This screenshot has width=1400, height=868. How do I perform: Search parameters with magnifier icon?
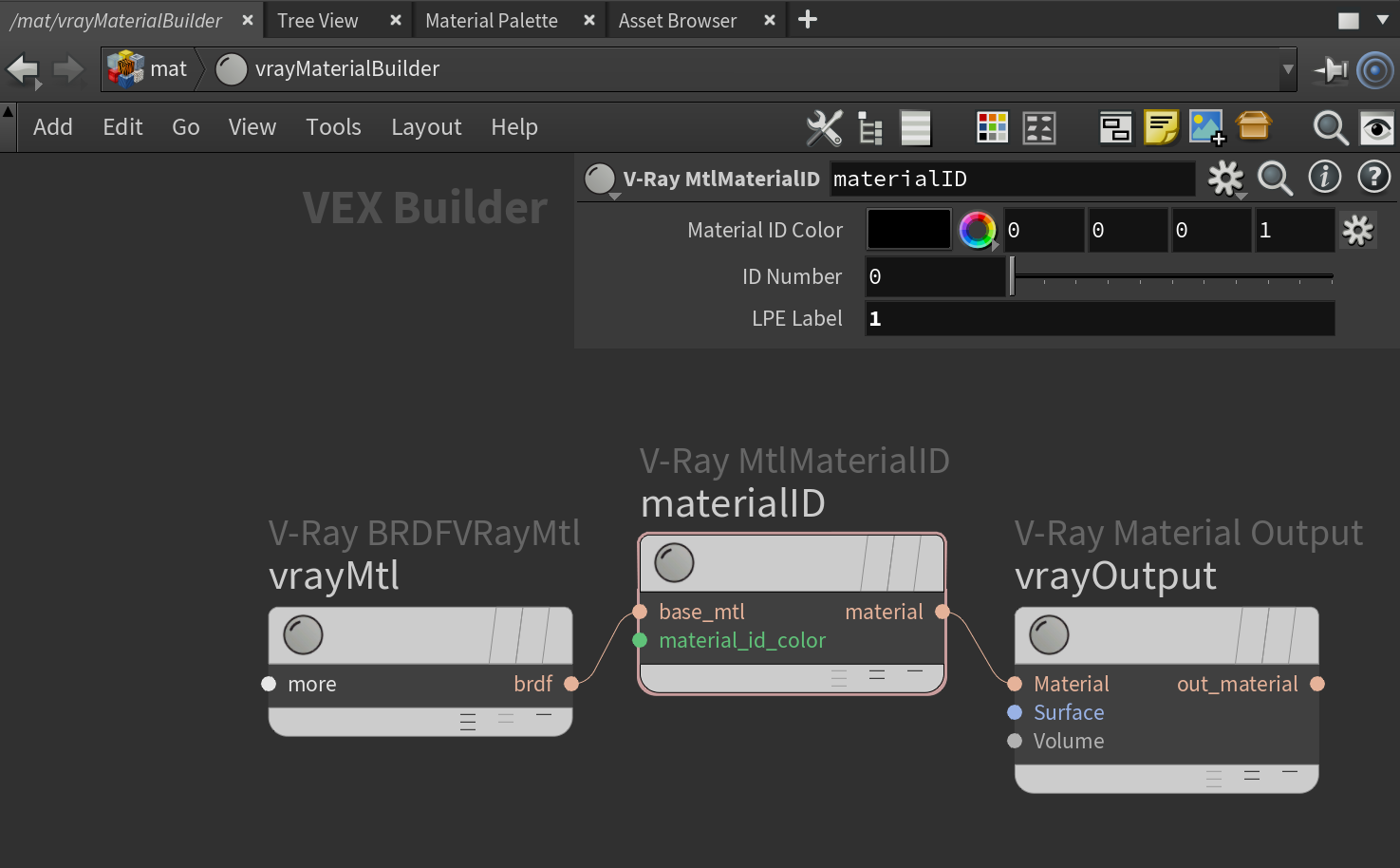pos(1275,178)
